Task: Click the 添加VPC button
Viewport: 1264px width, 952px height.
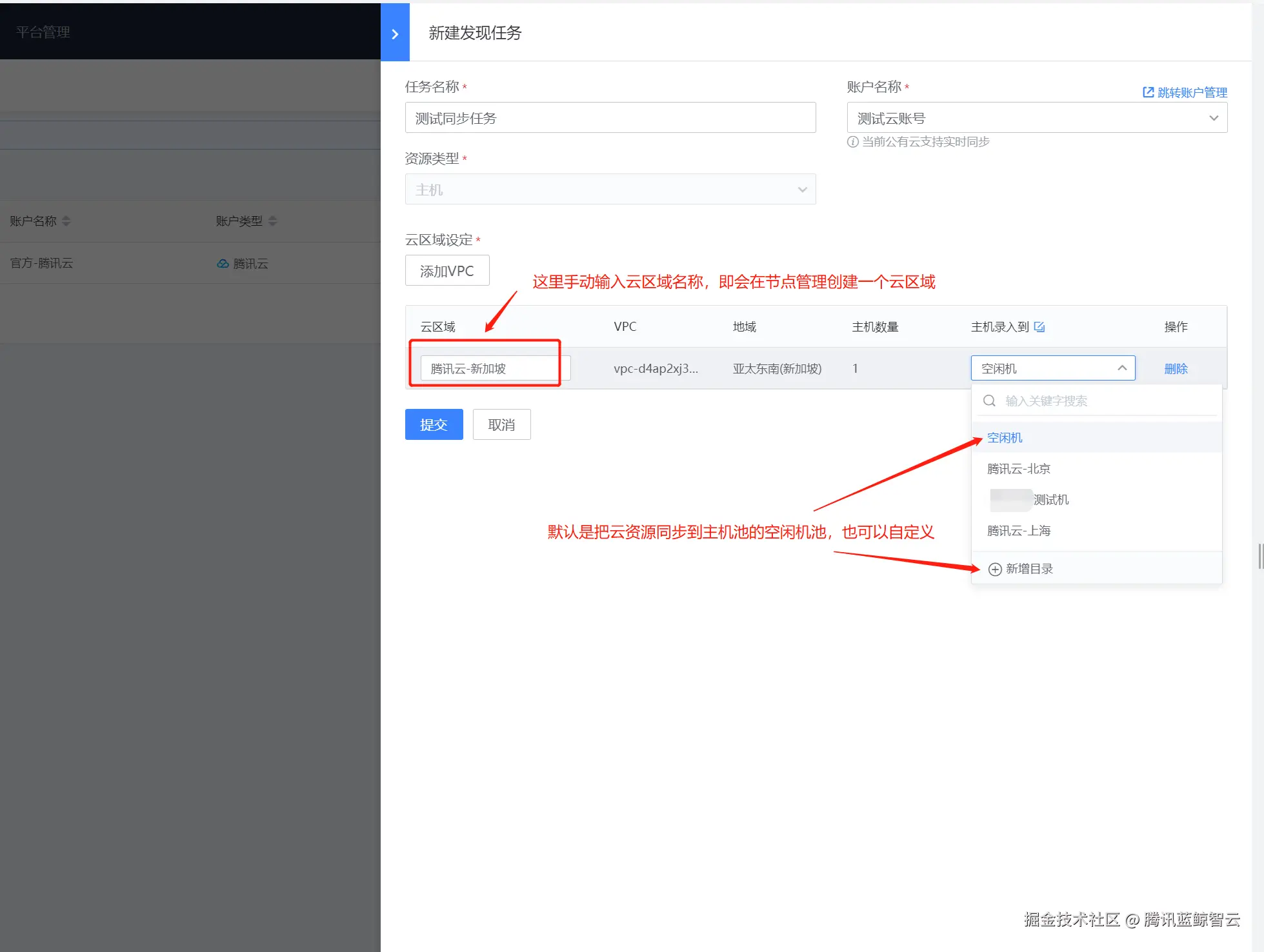Action: click(x=446, y=271)
